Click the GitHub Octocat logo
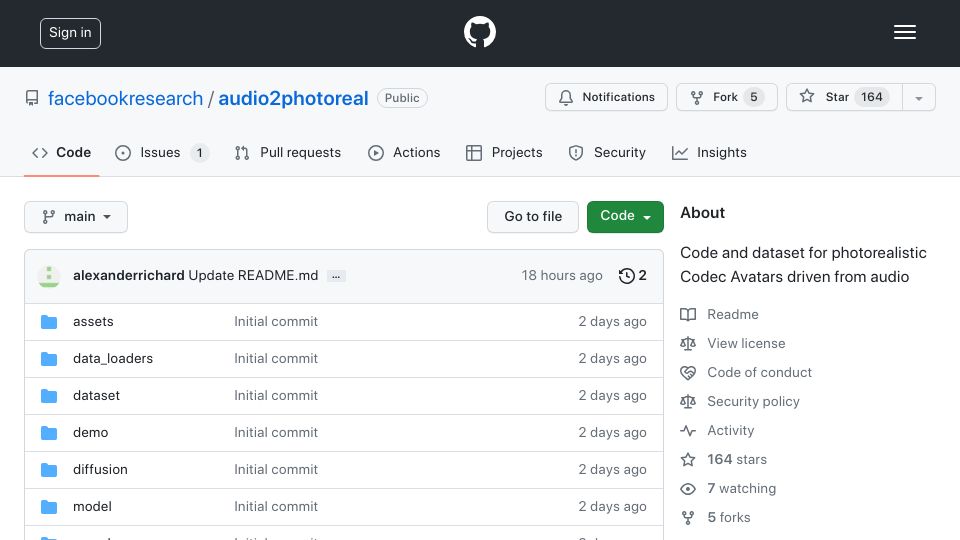 click(479, 32)
